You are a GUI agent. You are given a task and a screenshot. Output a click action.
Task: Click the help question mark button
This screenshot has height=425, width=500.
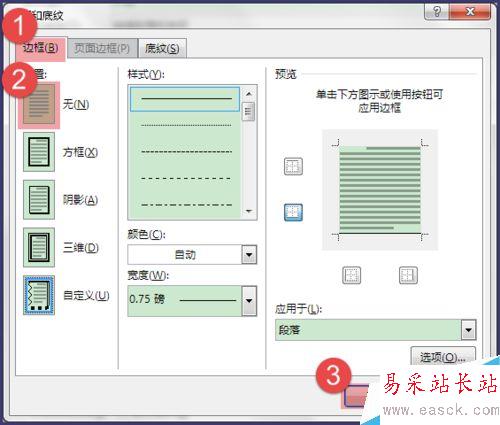[x=437, y=12]
